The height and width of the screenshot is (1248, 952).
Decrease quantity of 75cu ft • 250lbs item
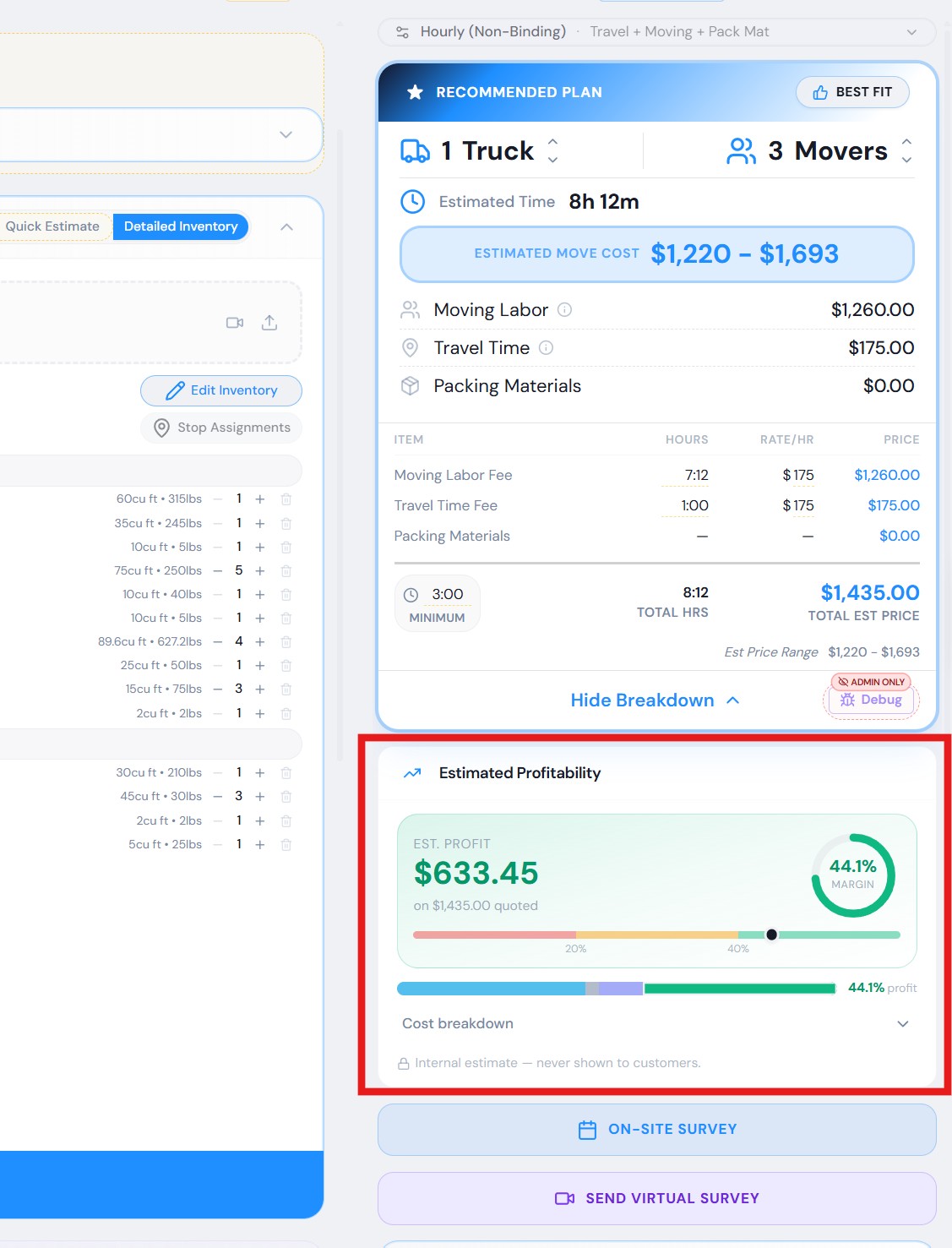tap(218, 571)
